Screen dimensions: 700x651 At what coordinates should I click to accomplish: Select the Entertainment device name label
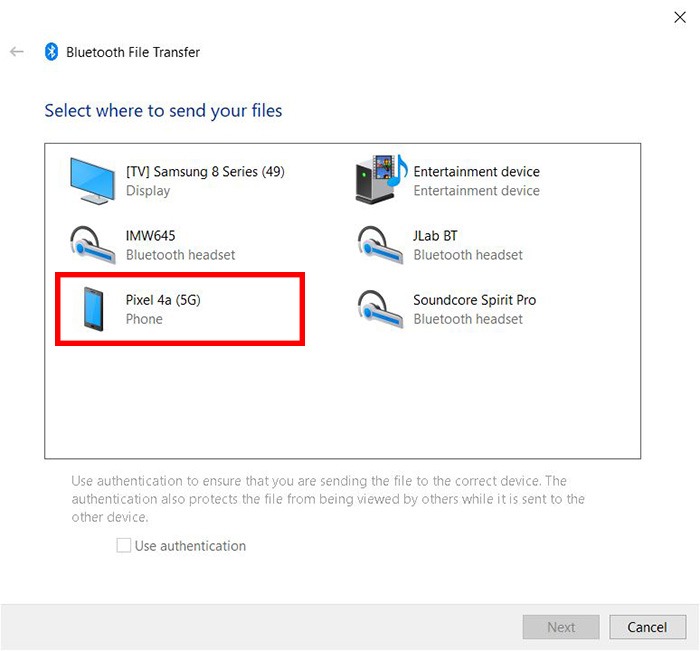point(476,171)
